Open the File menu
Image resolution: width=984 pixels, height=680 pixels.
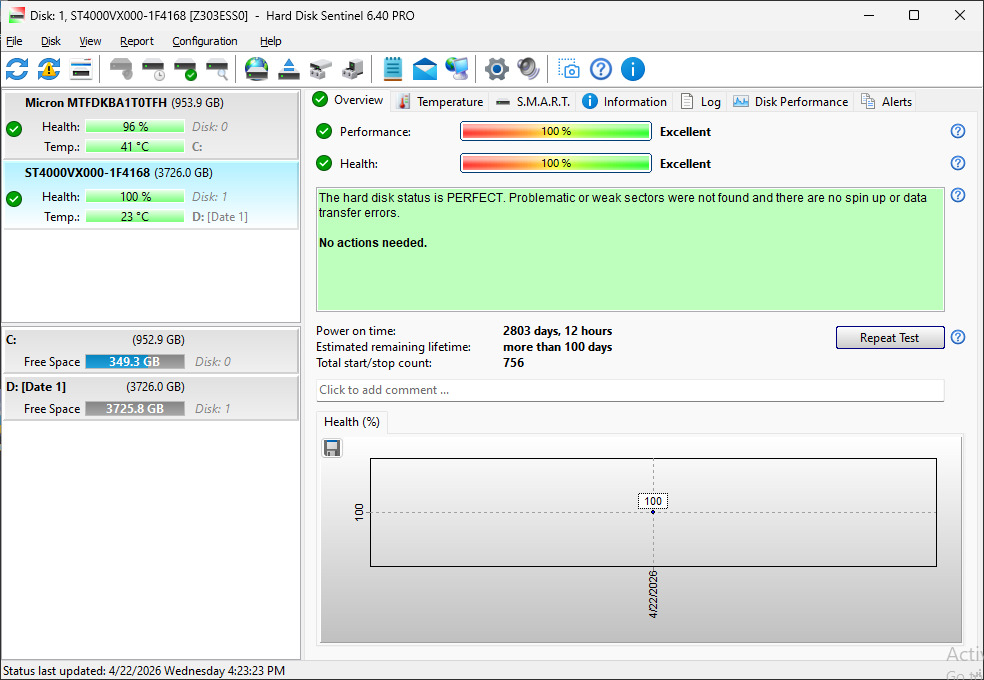click(x=14, y=41)
